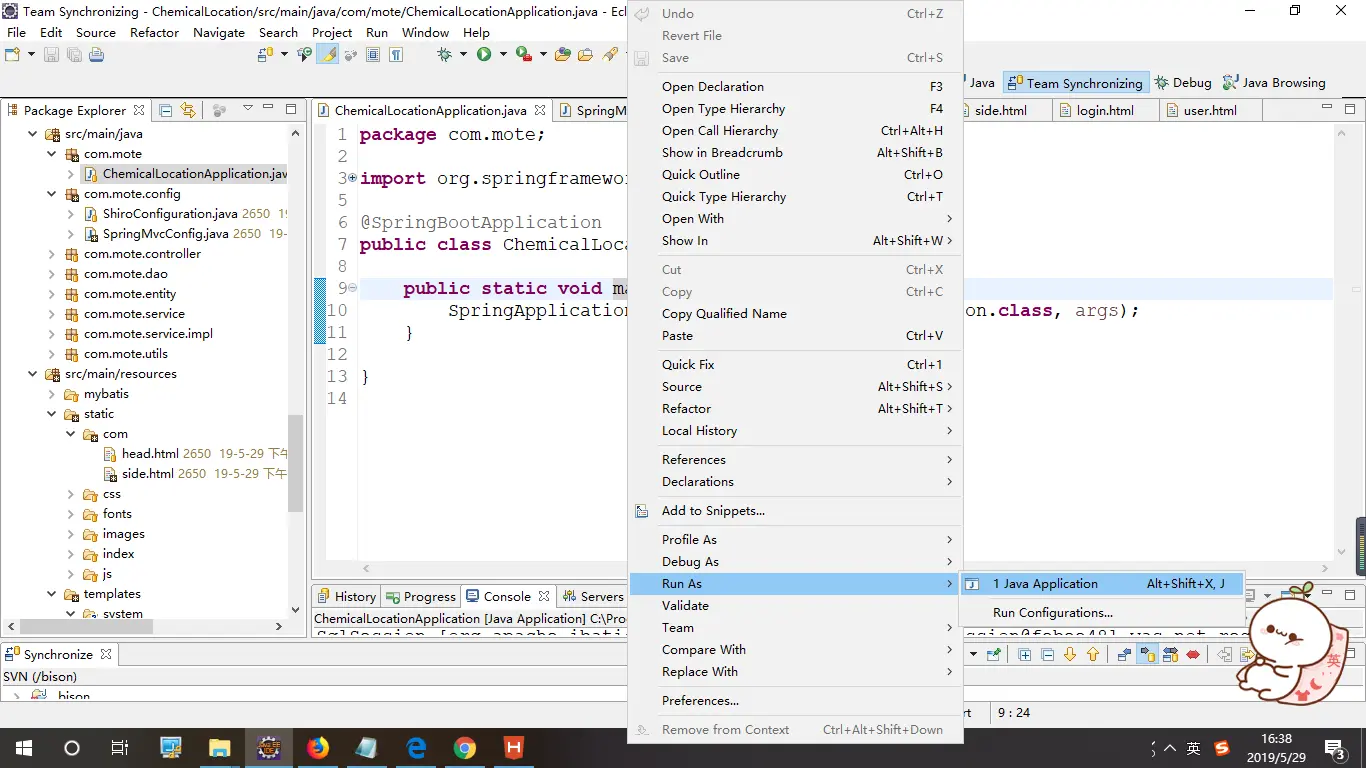Image resolution: width=1366 pixels, height=768 pixels.
Task: Collapse the com.mote.config package
Action: (x=52, y=194)
